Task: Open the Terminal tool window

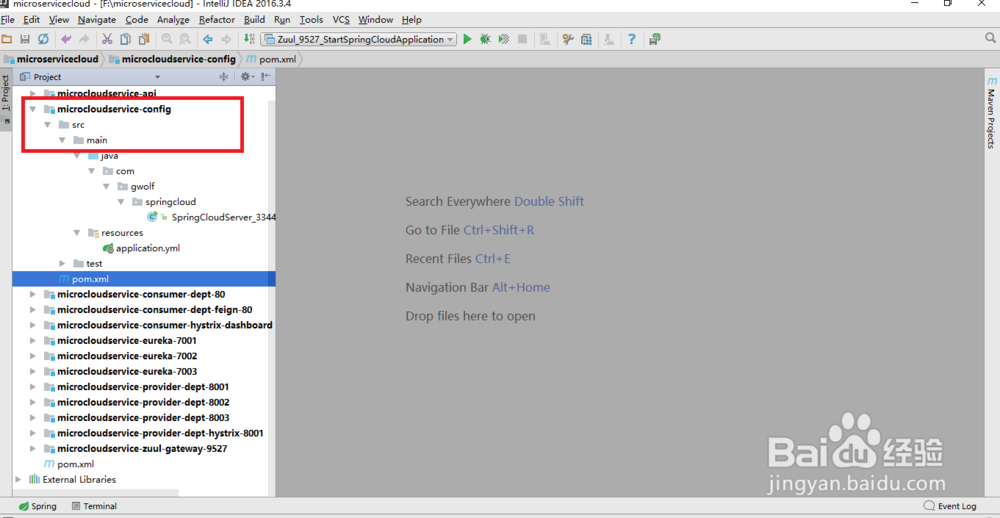Action: (x=94, y=506)
